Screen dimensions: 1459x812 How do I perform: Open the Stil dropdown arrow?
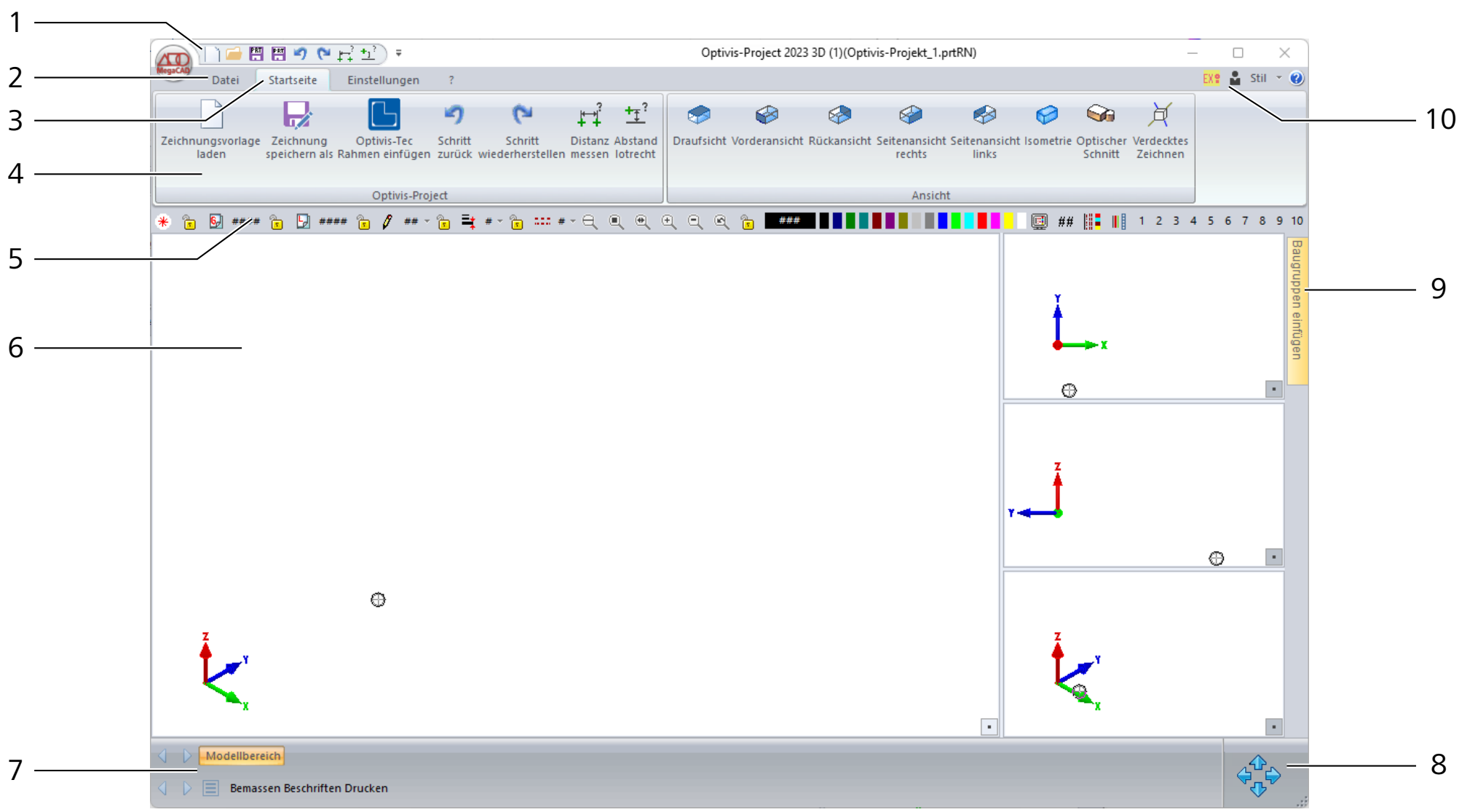point(1279,78)
